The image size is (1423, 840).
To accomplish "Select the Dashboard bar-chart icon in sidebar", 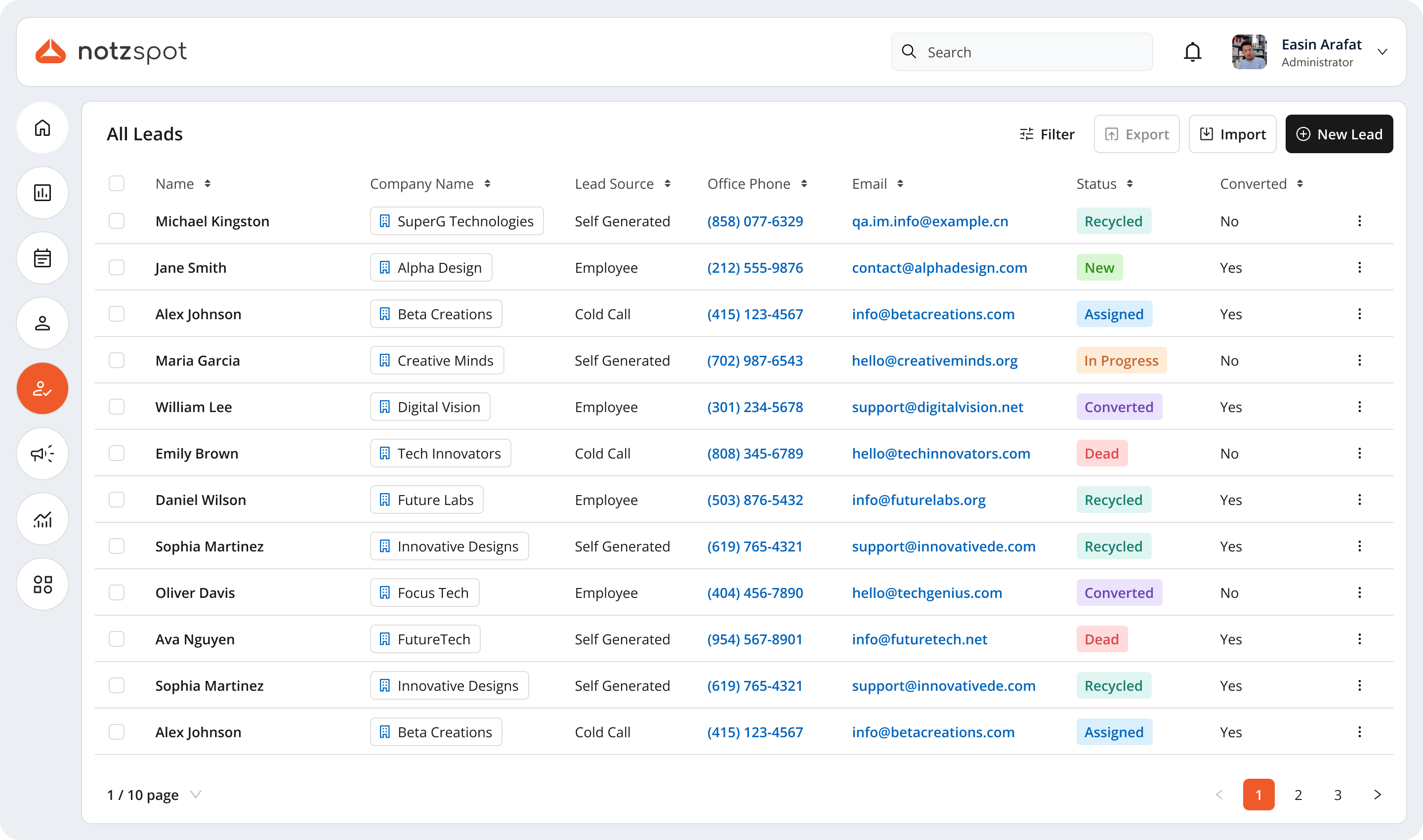I will [42, 192].
